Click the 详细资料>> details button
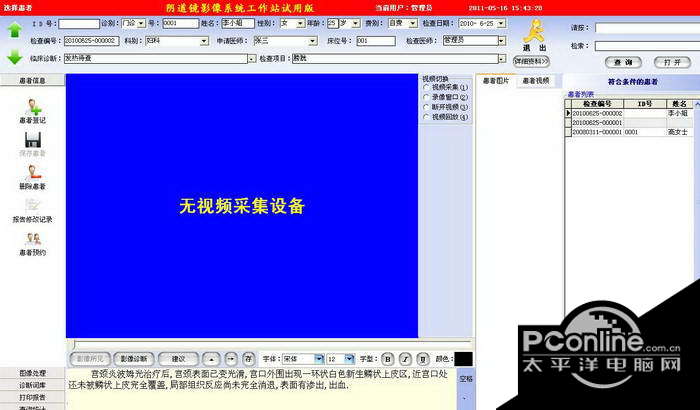Viewport: 700px width, 410px height. [531, 61]
